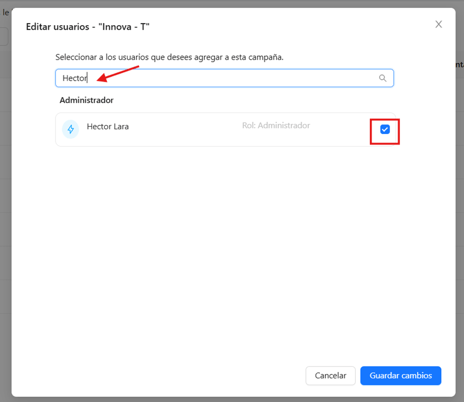Click the Rol: Administrador label
This screenshot has height=402, width=464.
pyautogui.click(x=276, y=125)
